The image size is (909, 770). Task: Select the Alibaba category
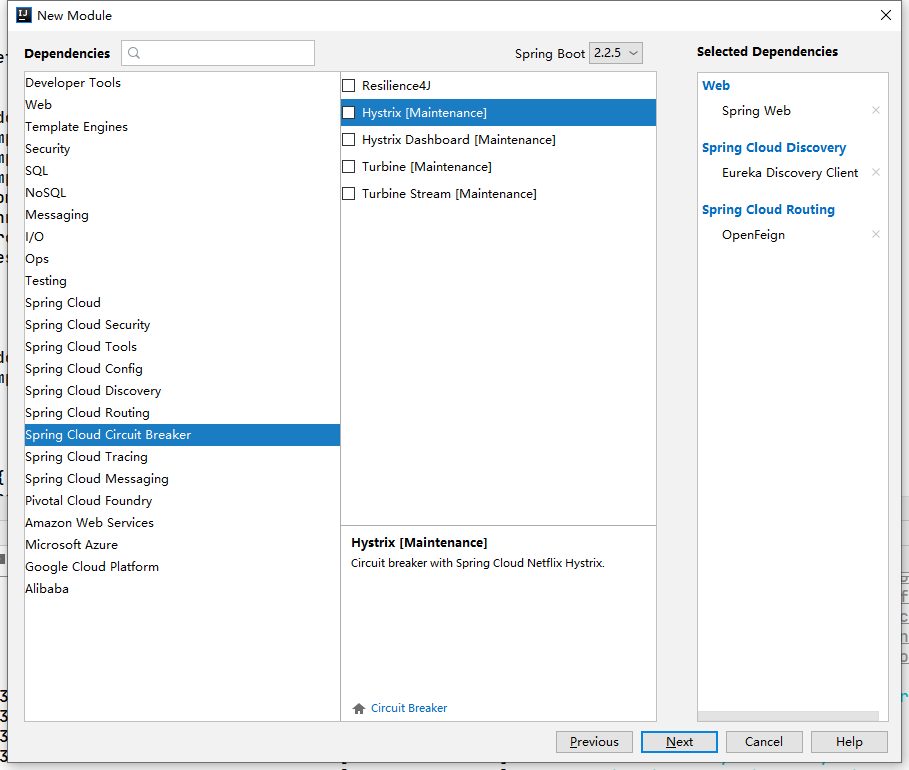pos(182,590)
